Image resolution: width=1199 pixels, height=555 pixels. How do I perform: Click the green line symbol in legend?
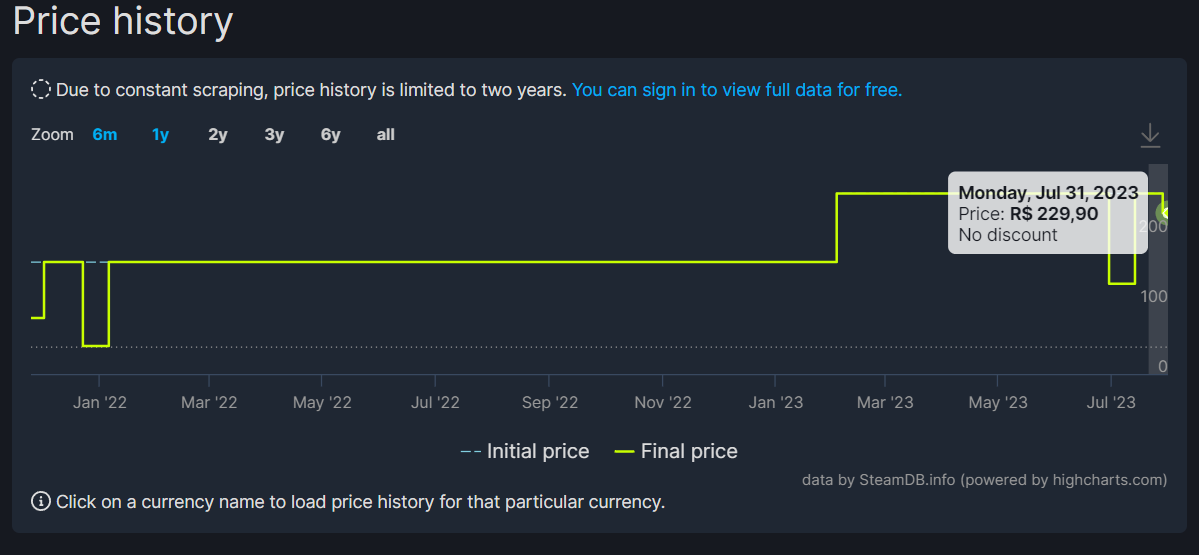[625, 452]
